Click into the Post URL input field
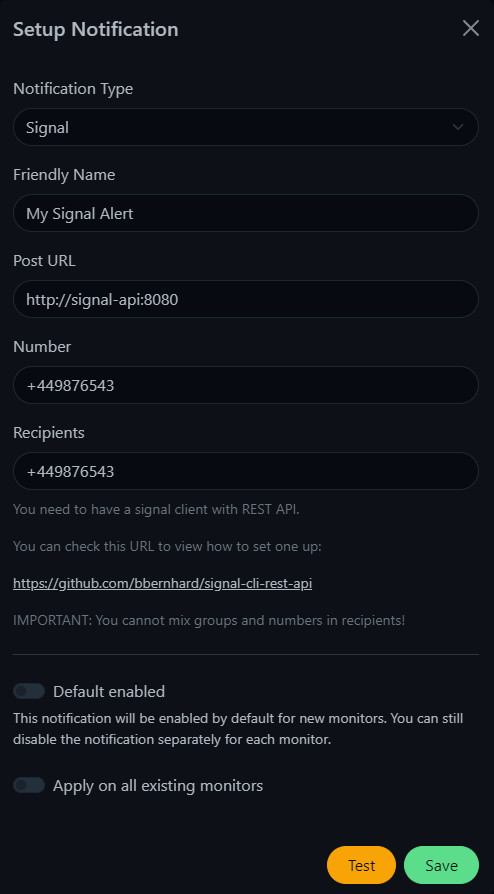This screenshot has width=494, height=894. 246,299
